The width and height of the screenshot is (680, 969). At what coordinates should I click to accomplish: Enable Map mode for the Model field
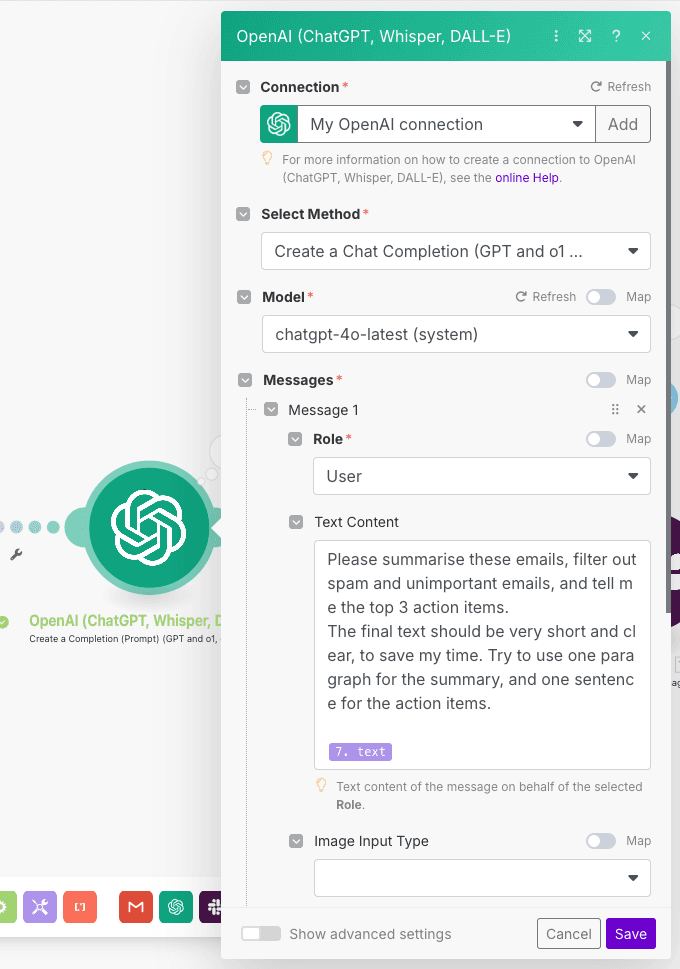(x=601, y=297)
